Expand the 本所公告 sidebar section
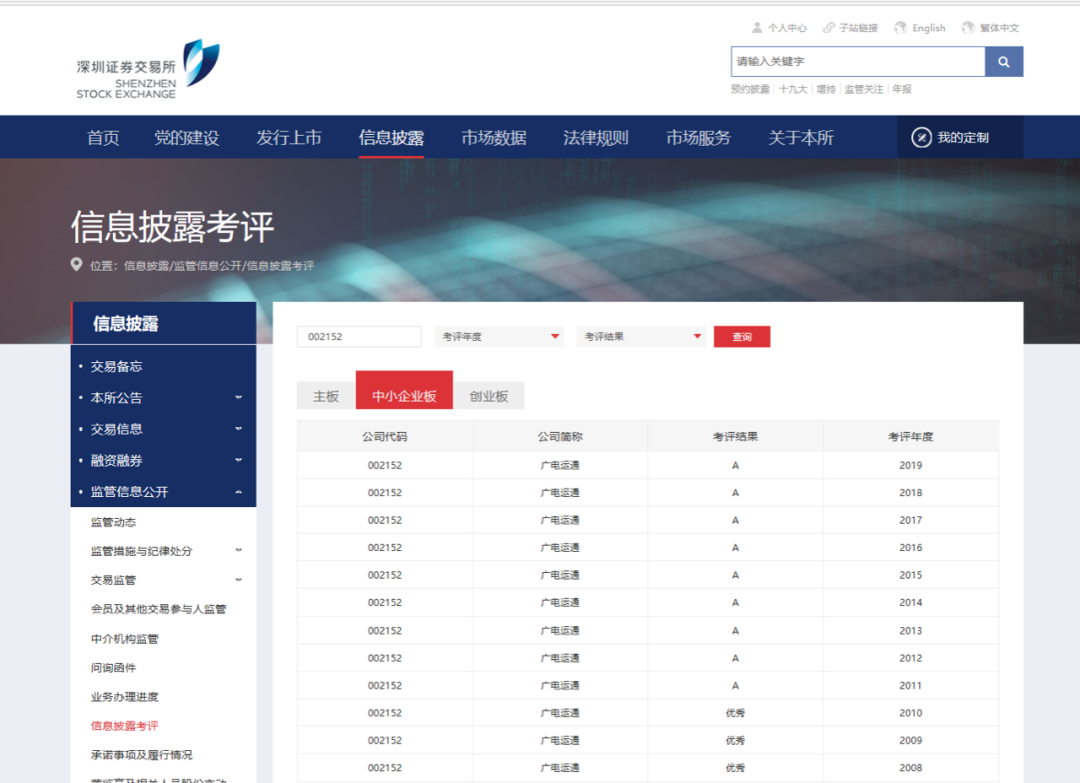This screenshot has width=1080, height=783. [x=238, y=398]
